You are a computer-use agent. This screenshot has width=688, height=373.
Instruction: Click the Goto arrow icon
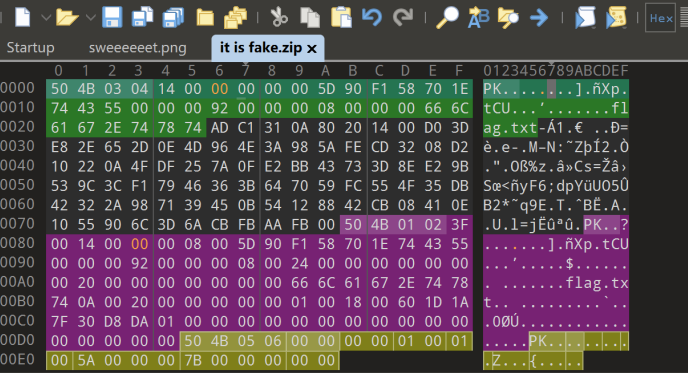click(539, 18)
